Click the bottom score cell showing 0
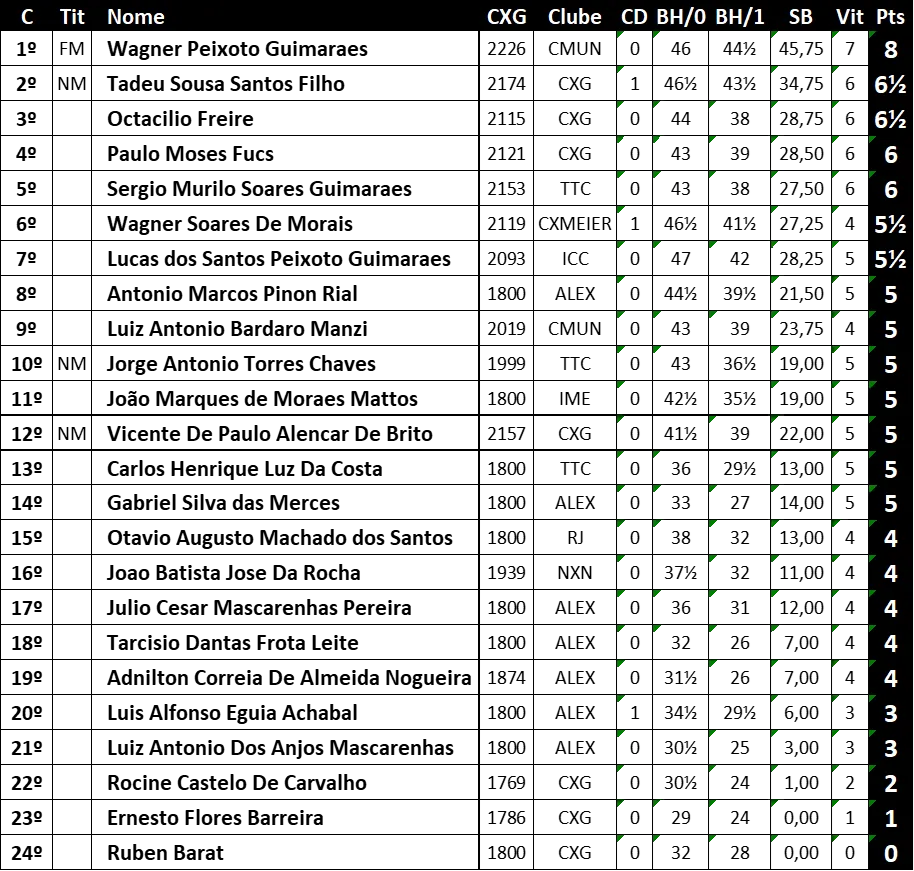The height and width of the screenshot is (871, 914). [890, 854]
